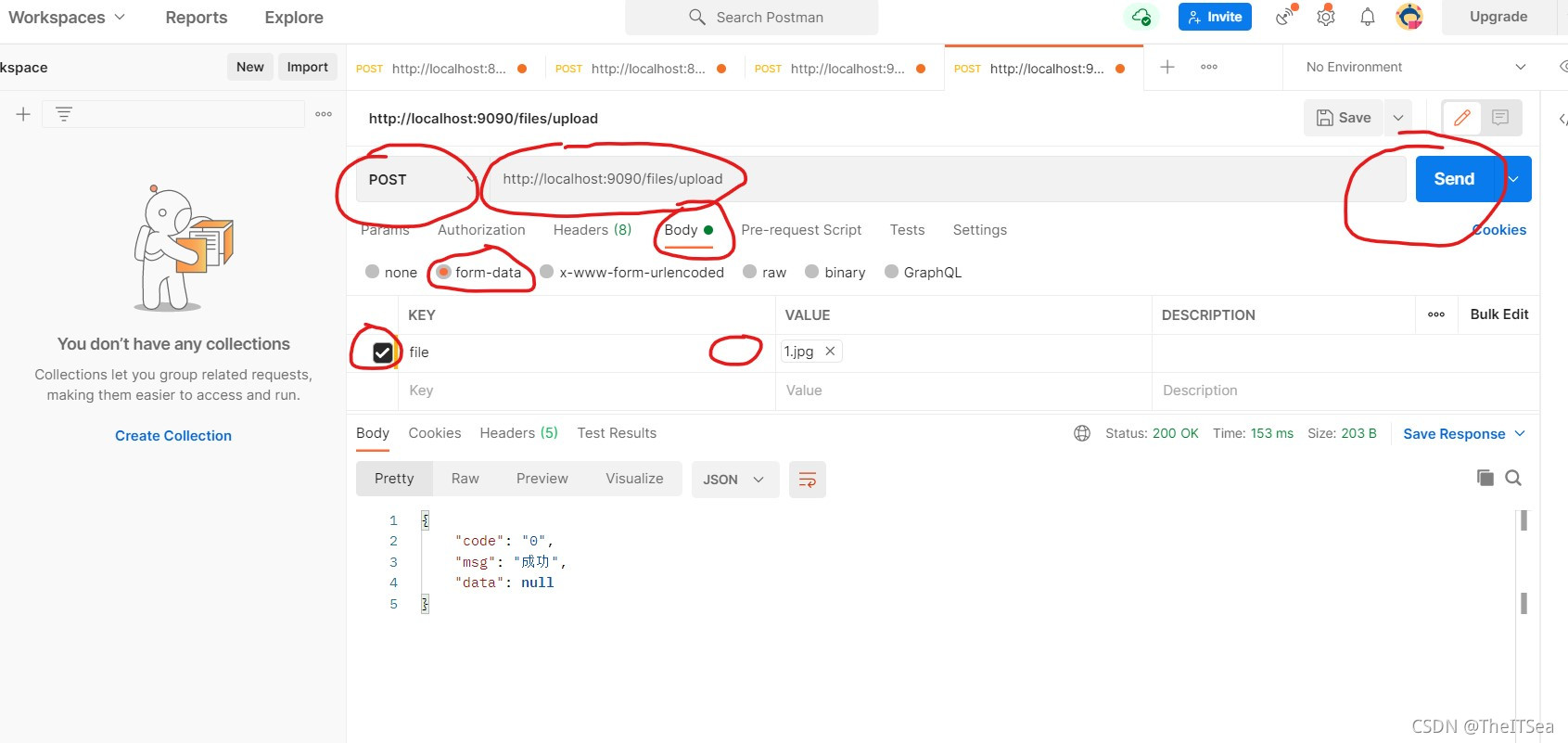
Task: Open Bulk Edit link
Action: [1499, 314]
